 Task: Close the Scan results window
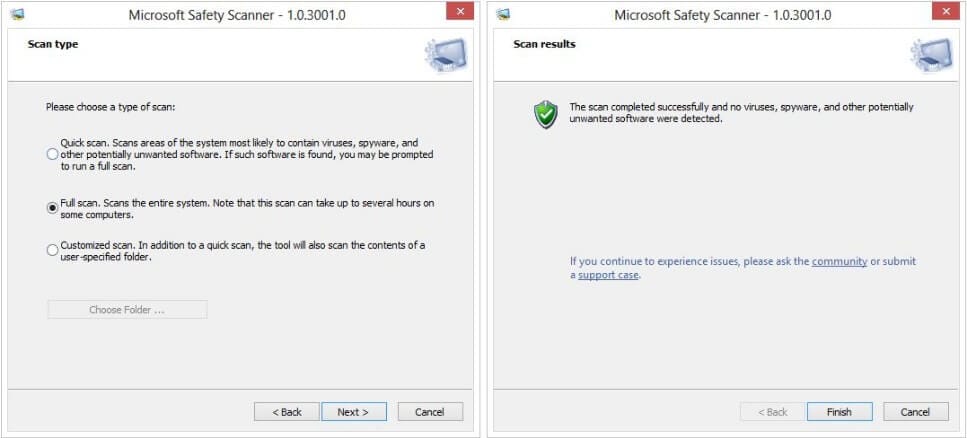coord(946,11)
